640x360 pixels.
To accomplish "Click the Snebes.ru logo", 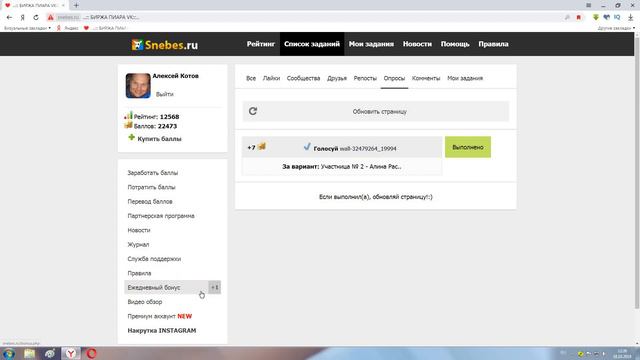I will click(164, 44).
